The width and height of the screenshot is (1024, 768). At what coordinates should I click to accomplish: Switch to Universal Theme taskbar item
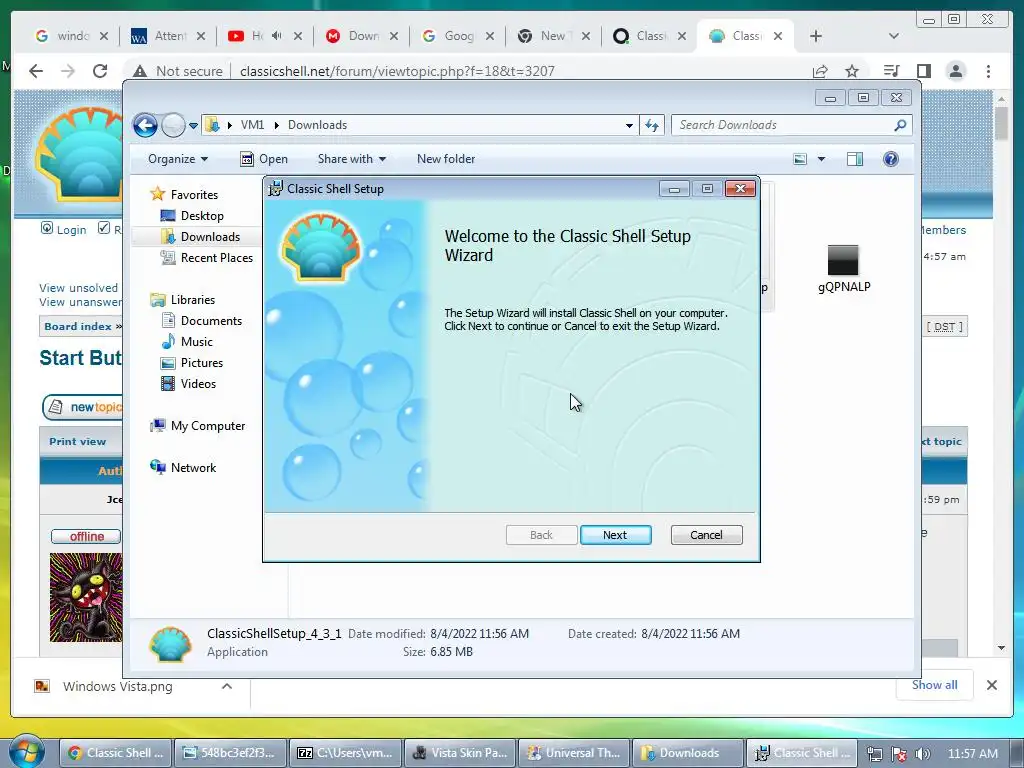click(574, 752)
